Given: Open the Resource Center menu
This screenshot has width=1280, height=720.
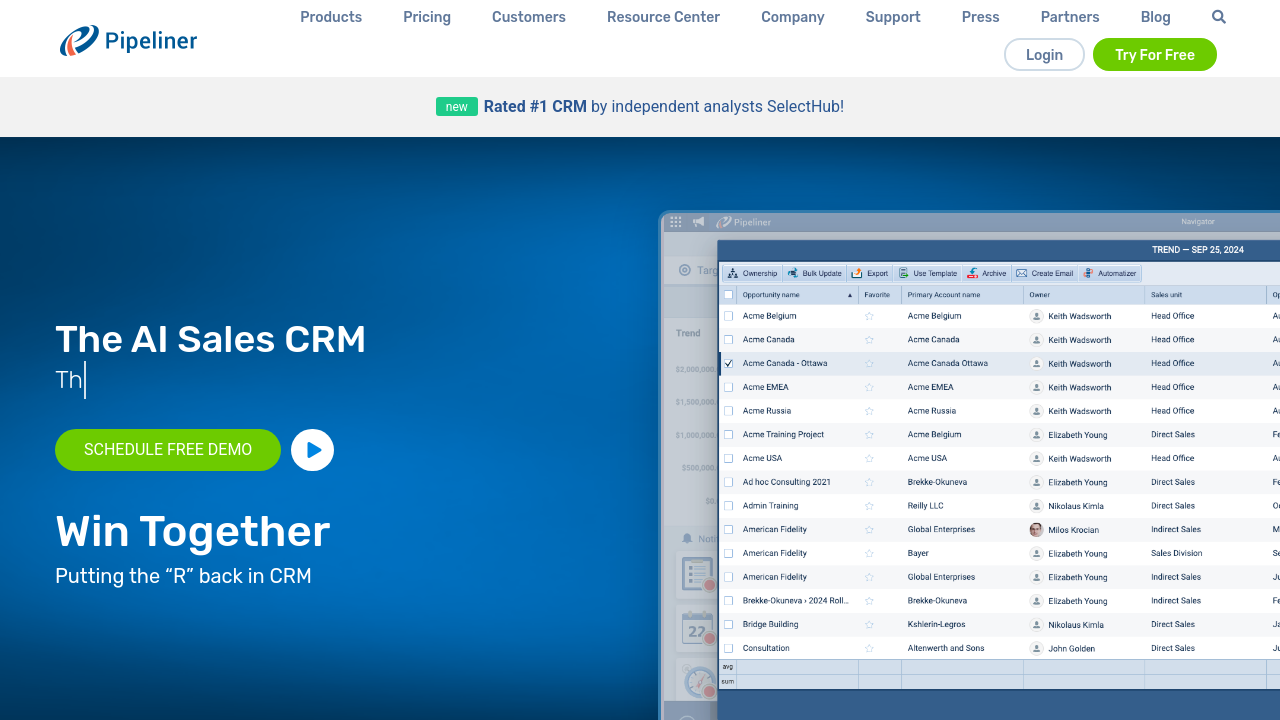Looking at the screenshot, I should [663, 17].
